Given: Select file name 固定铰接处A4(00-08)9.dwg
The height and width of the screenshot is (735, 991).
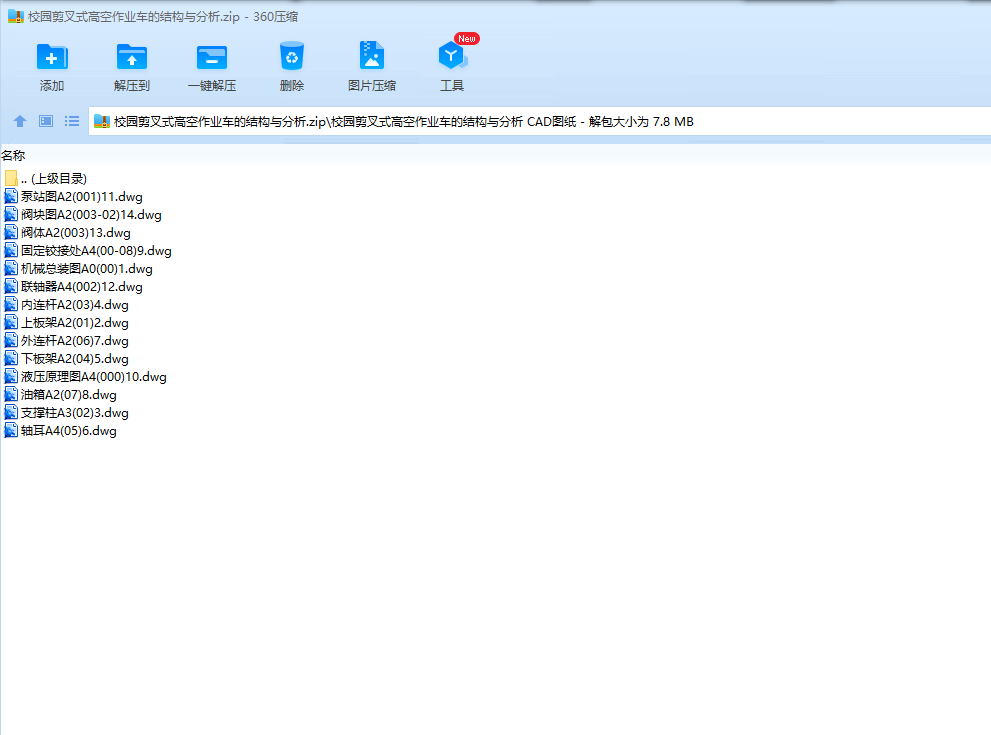Looking at the screenshot, I should [x=96, y=251].
